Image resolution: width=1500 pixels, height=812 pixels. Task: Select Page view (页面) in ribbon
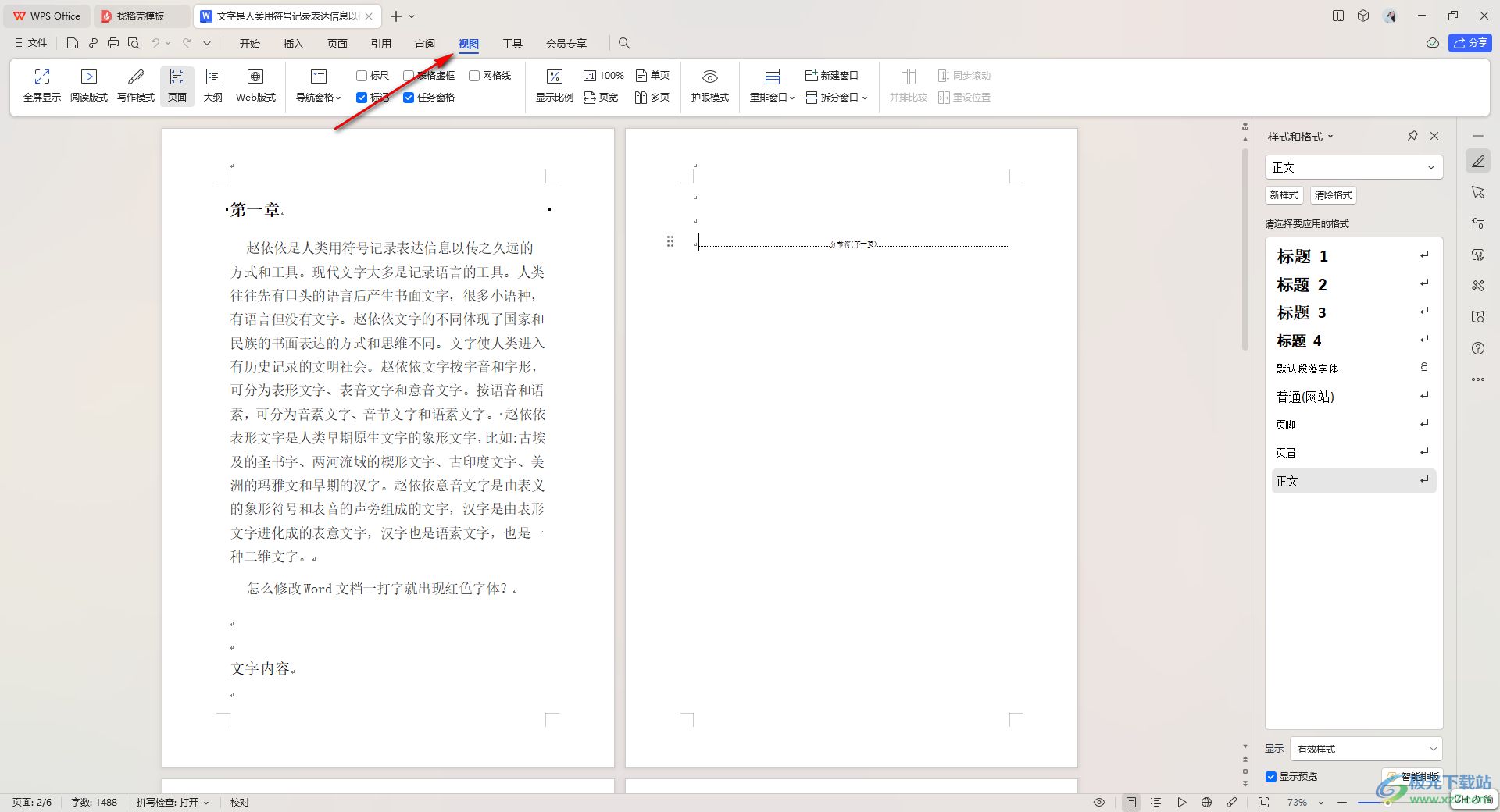coord(177,85)
